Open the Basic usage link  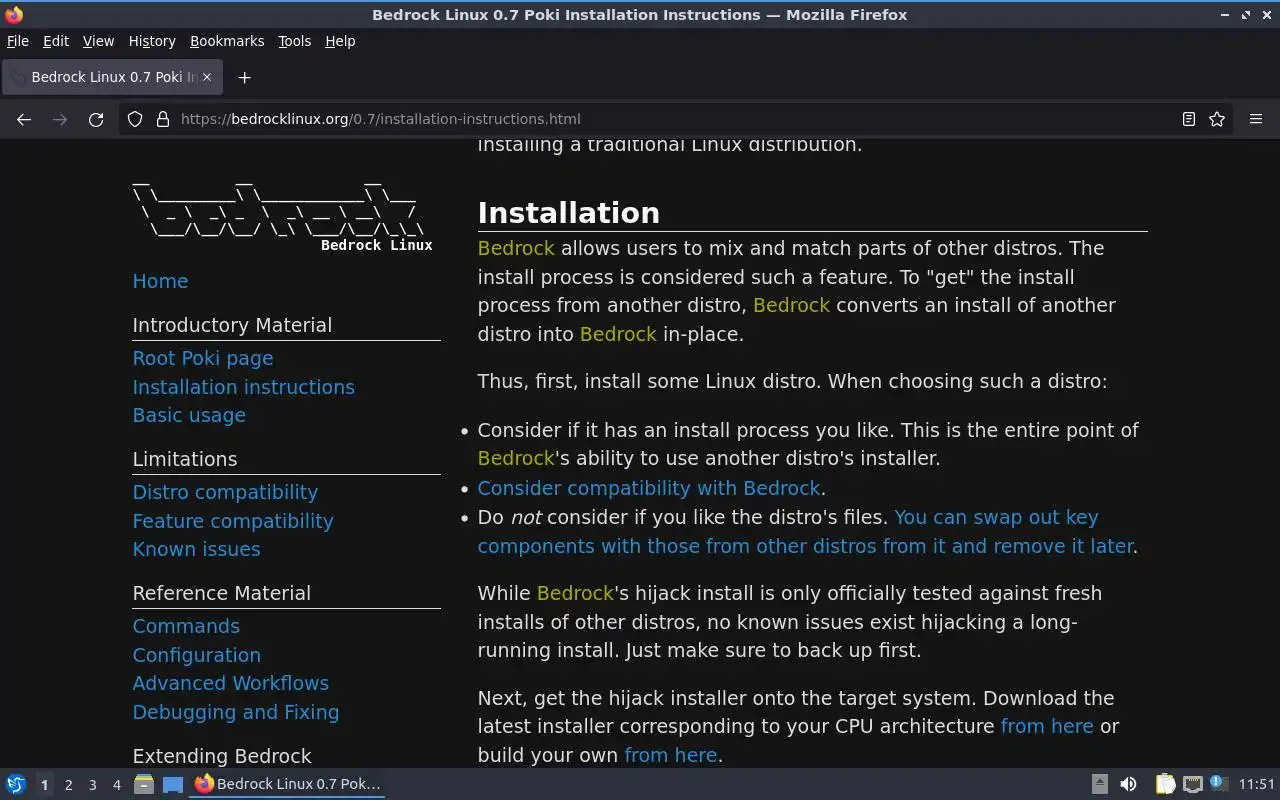(189, 415)
